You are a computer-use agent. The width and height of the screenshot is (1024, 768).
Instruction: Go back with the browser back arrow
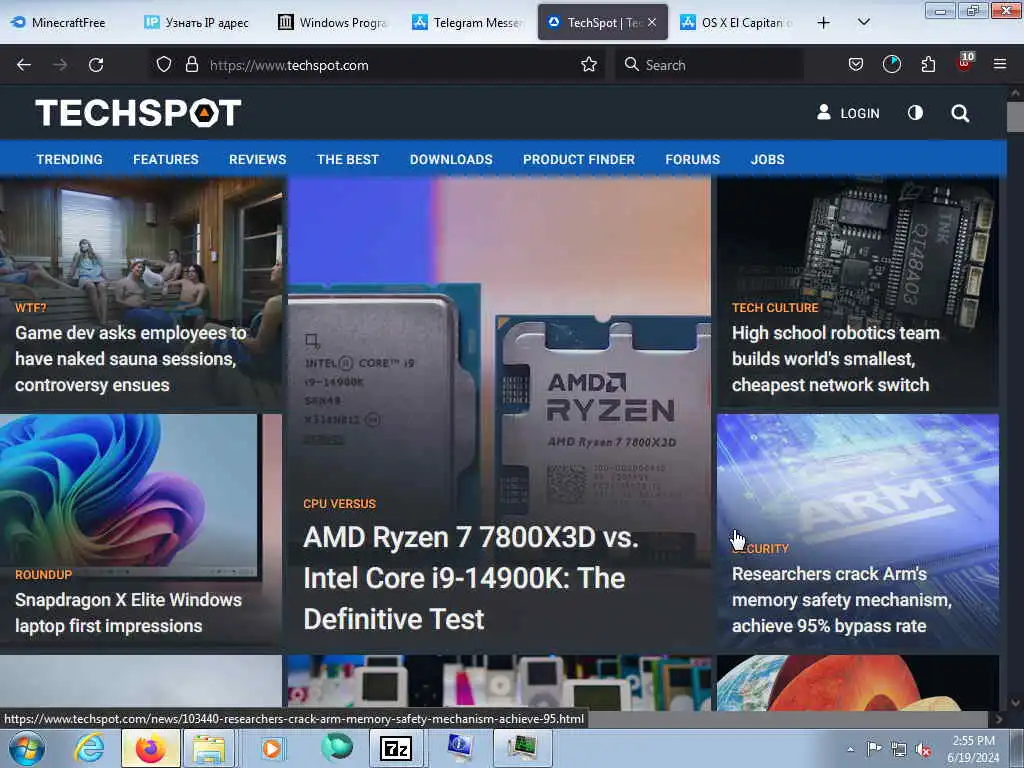tap(24, 65)
